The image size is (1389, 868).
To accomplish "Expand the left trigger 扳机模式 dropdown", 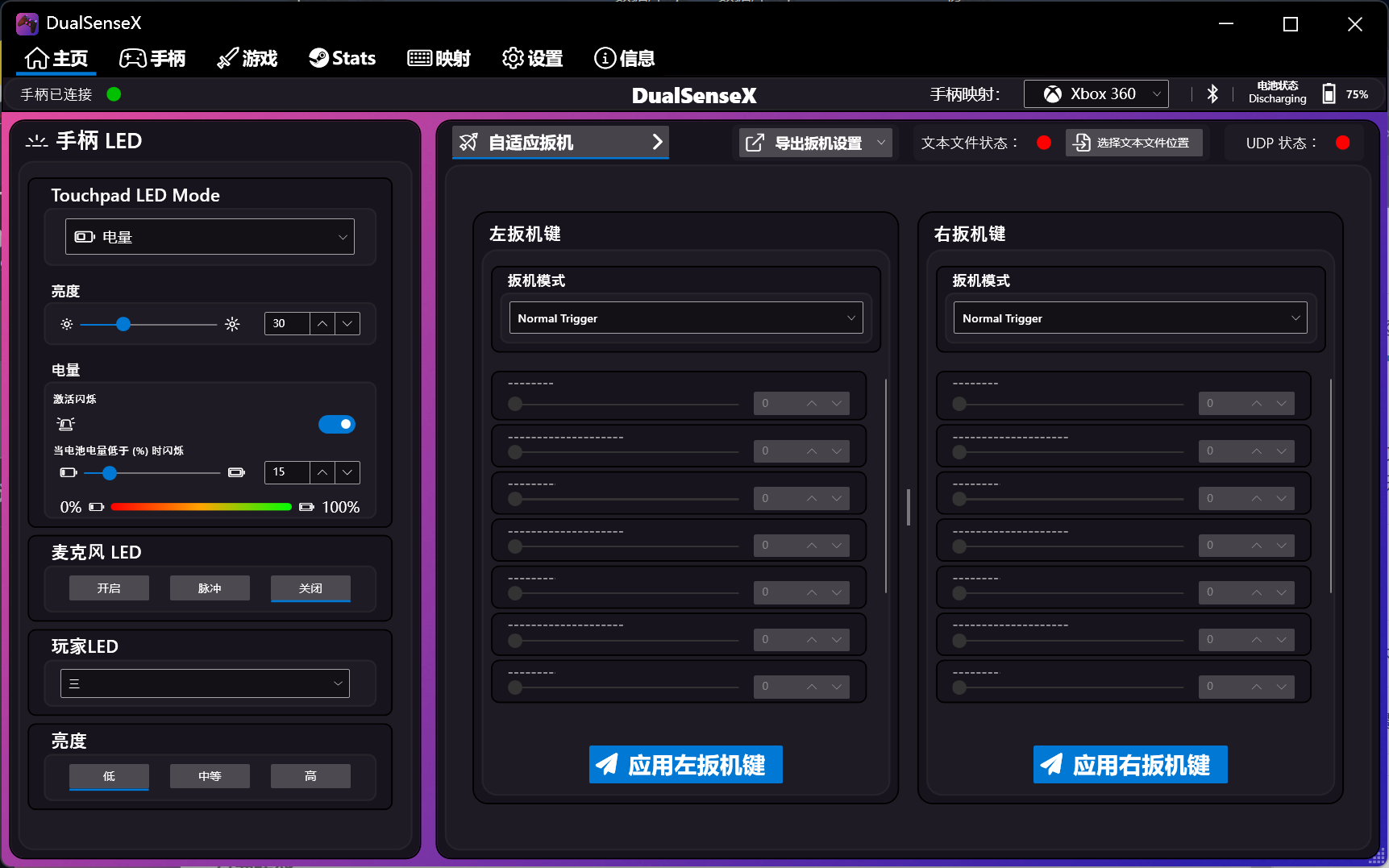I will 686,318.
